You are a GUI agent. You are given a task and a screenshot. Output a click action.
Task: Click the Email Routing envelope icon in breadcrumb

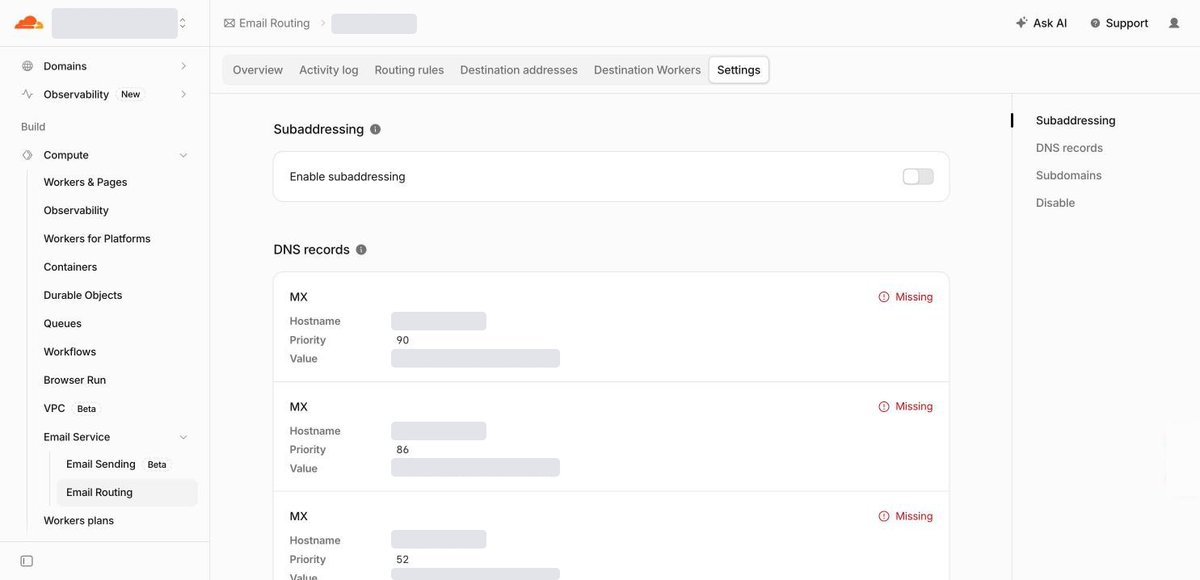tap(229, 23)
